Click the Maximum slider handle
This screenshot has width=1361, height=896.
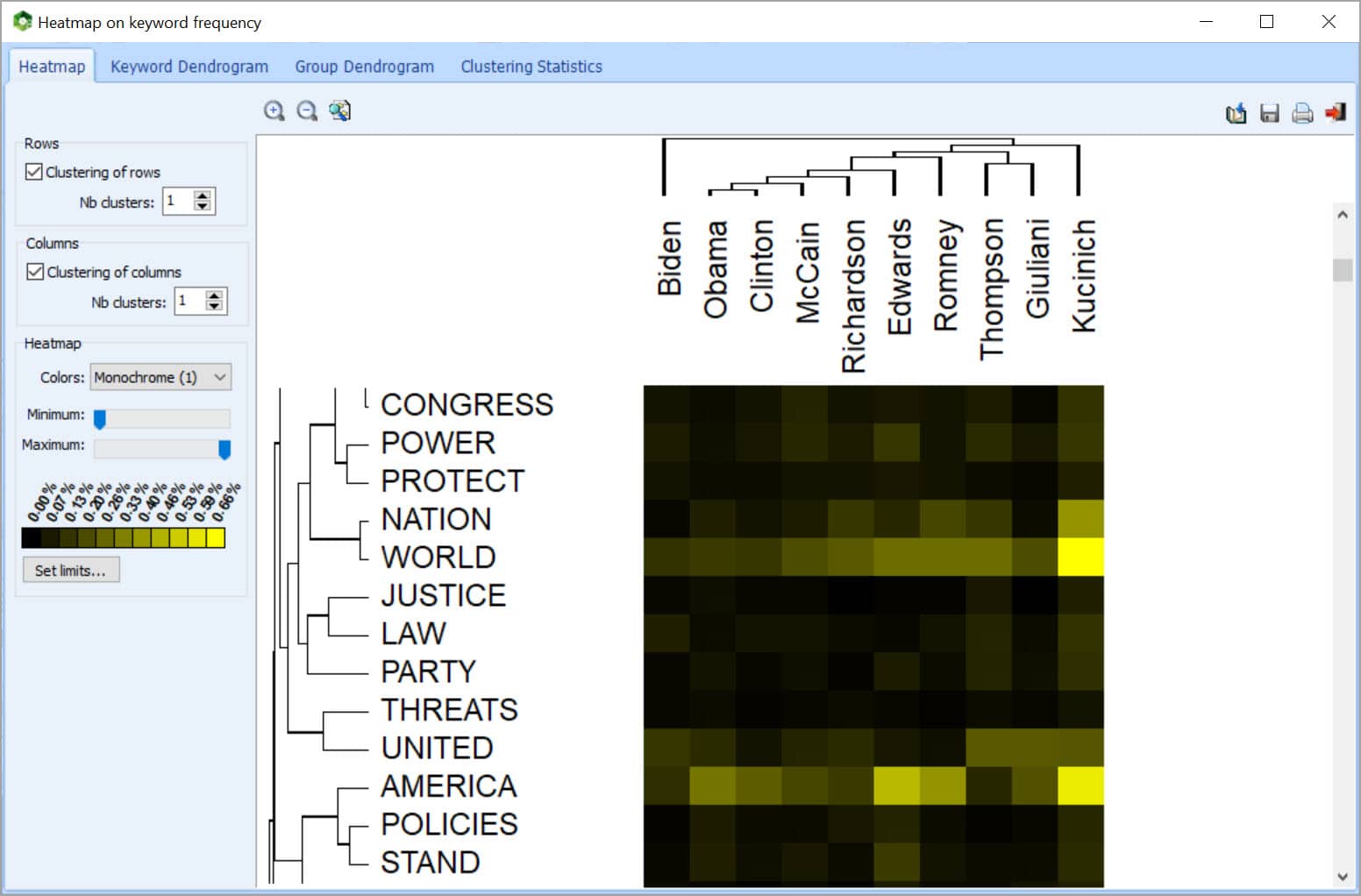[x=224, y=450]
